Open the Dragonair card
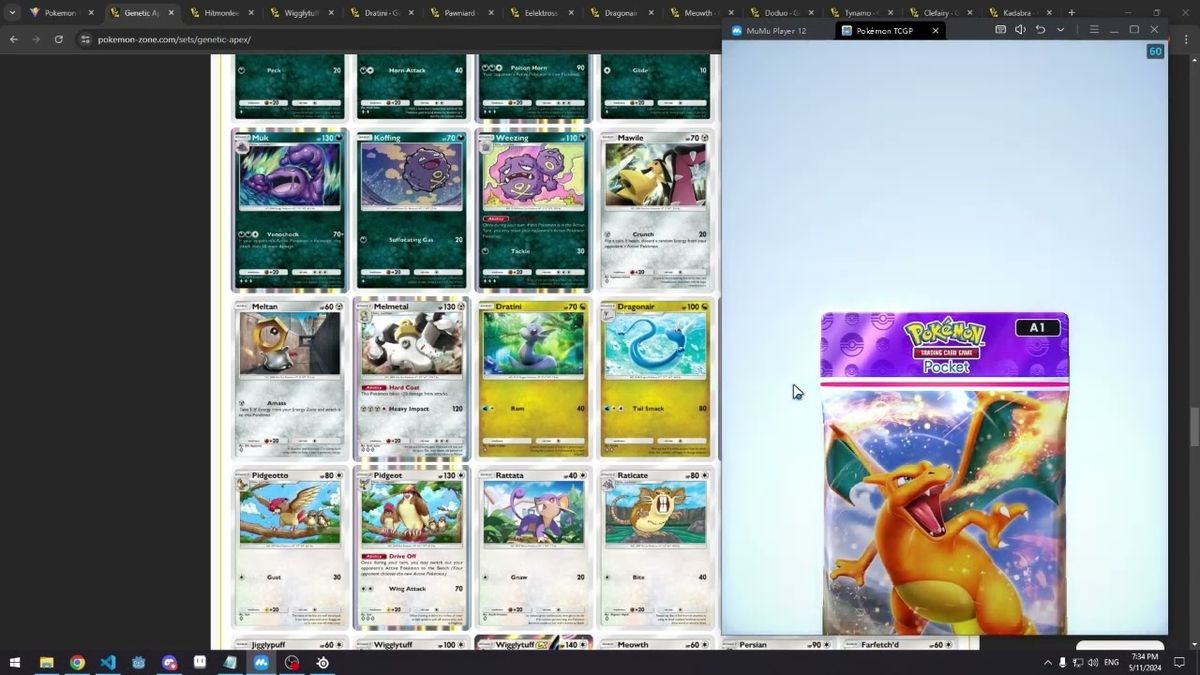 pyautogui.click(x=655, y=378)
